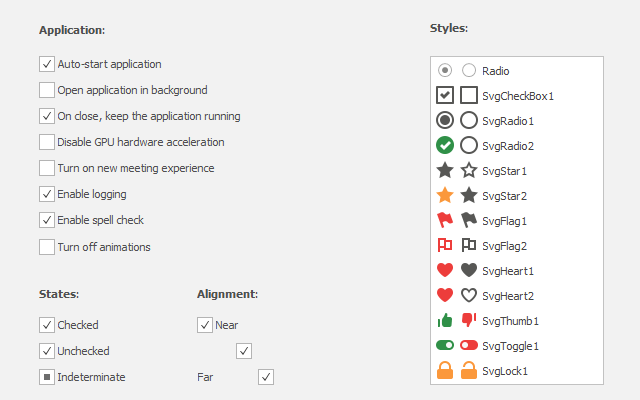This screenshot has height=400, width=640.
Task: Click the outlined star in SvgStar1 row
Action: tap(468, 170)
